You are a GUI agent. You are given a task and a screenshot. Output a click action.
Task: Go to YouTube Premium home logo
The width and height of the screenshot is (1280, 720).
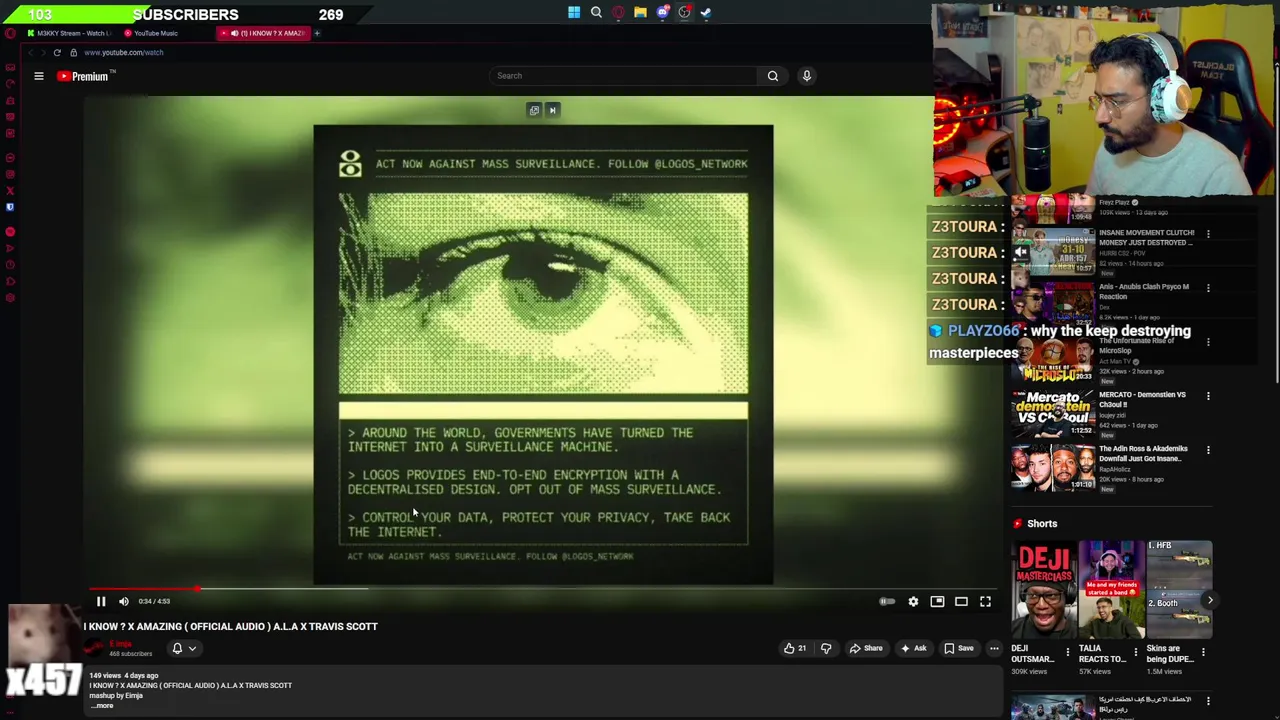point(83,76)
